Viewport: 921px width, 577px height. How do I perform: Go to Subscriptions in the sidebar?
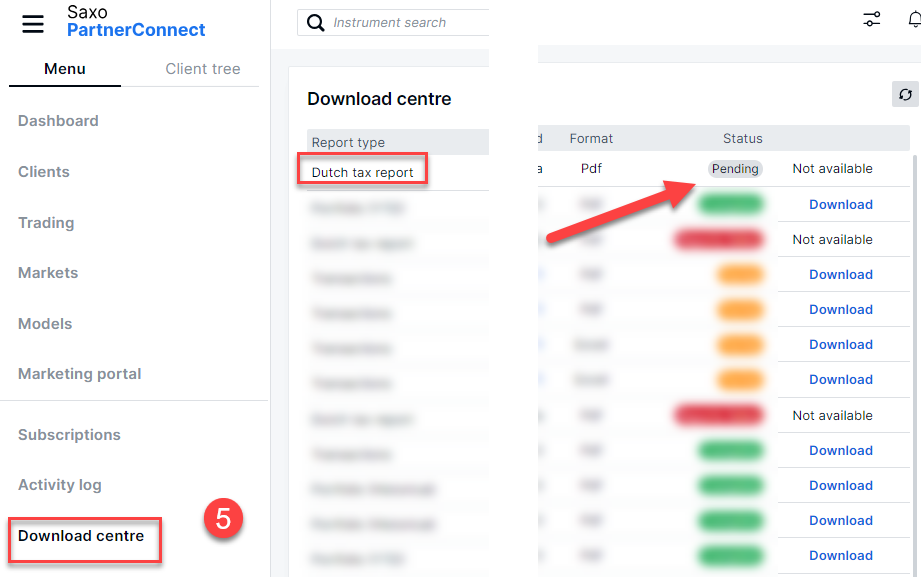click(69, 435)
